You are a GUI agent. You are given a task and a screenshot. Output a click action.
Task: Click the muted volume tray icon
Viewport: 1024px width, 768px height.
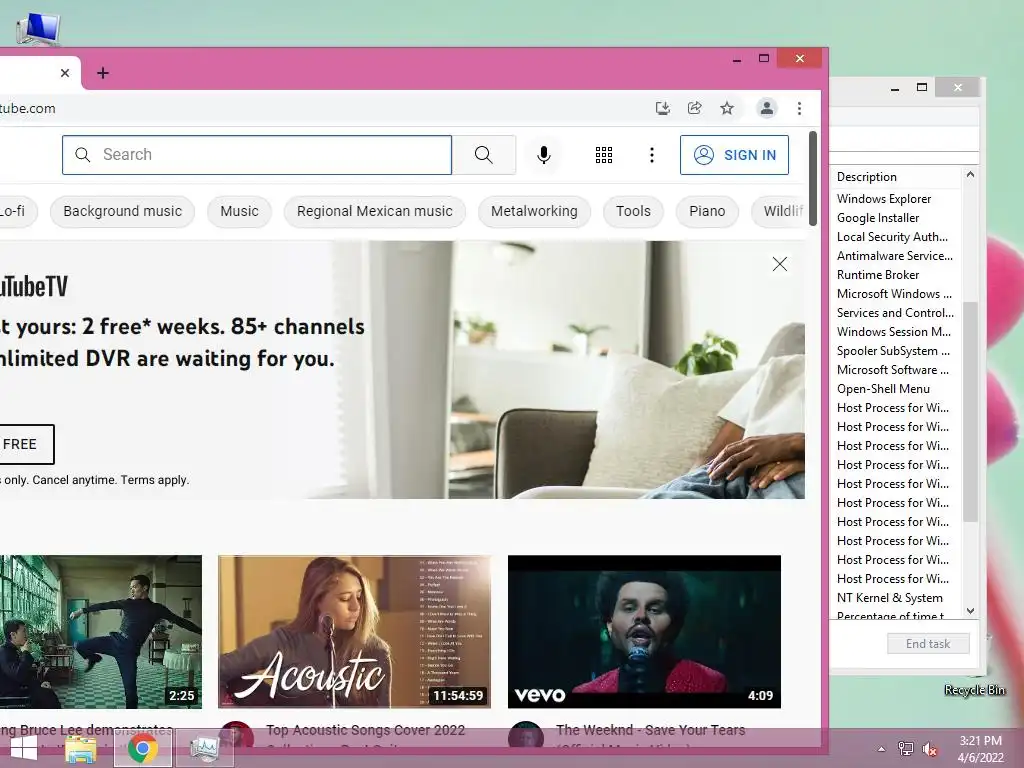[929, 749]
